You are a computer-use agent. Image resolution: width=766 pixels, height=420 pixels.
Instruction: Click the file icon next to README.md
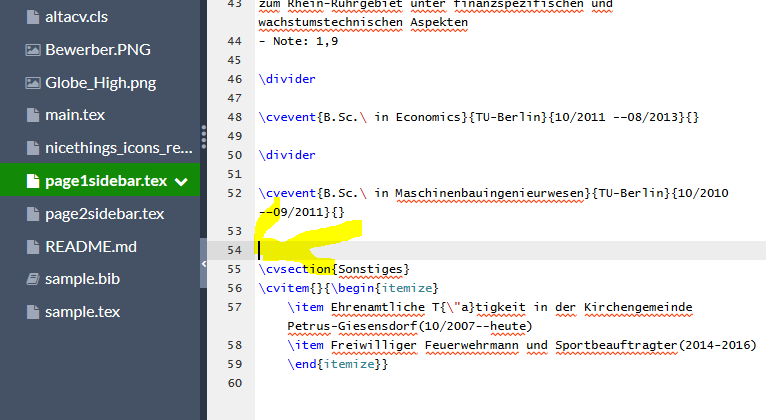pos(32,246)
